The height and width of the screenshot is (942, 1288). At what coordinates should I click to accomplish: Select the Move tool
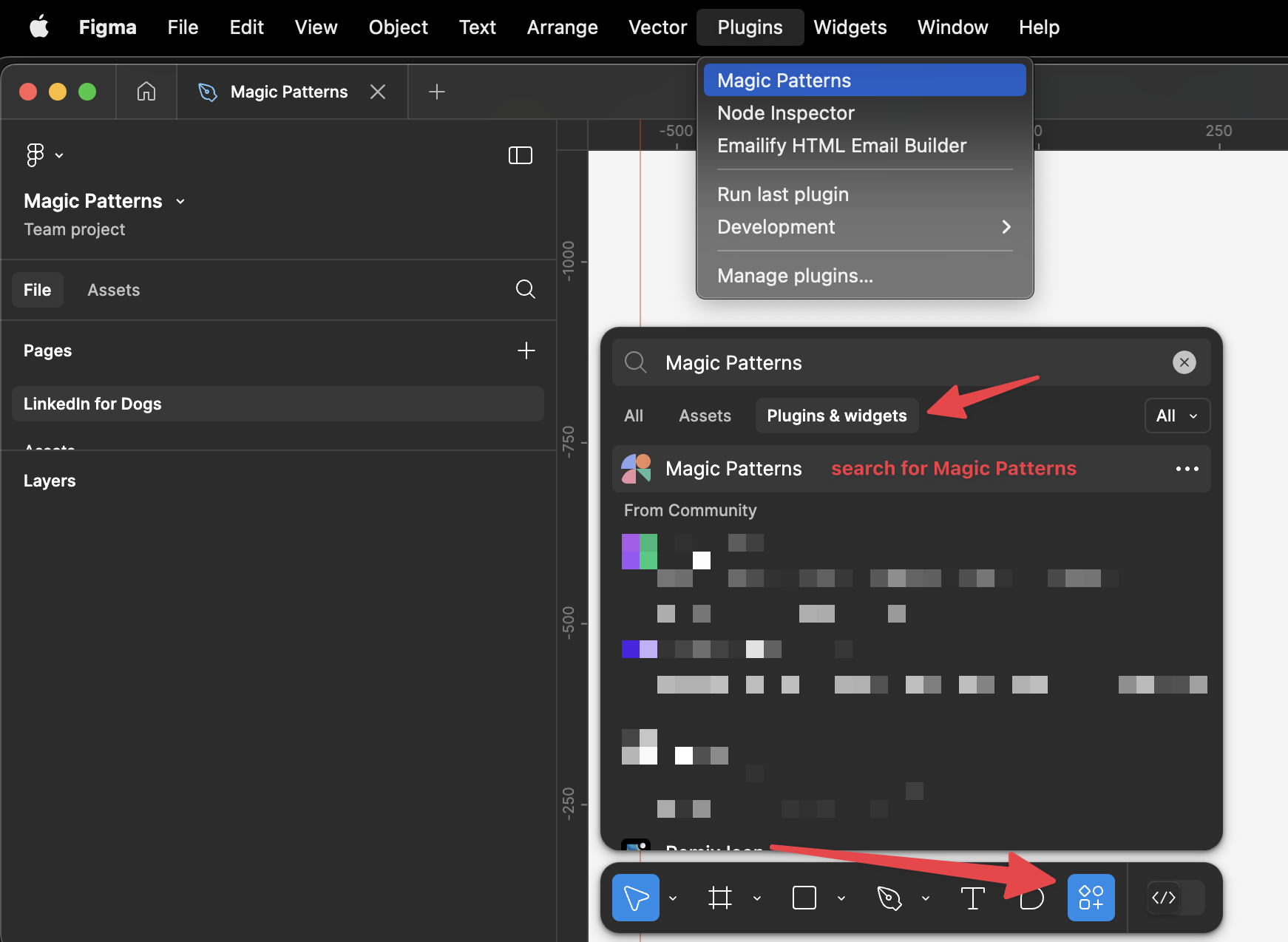tap(636, 898)
